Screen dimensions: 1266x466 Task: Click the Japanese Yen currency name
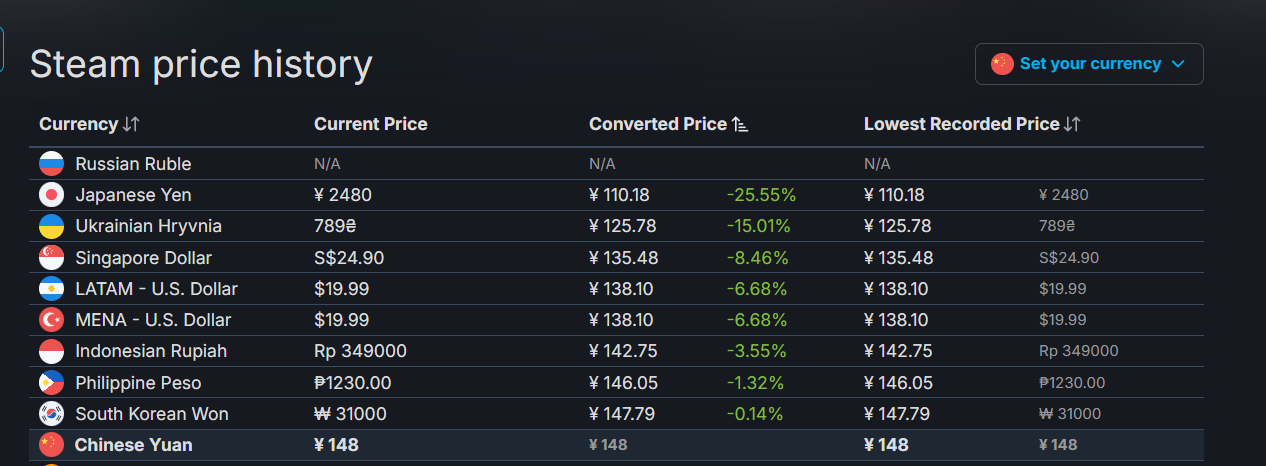click(x=133, y=195)
